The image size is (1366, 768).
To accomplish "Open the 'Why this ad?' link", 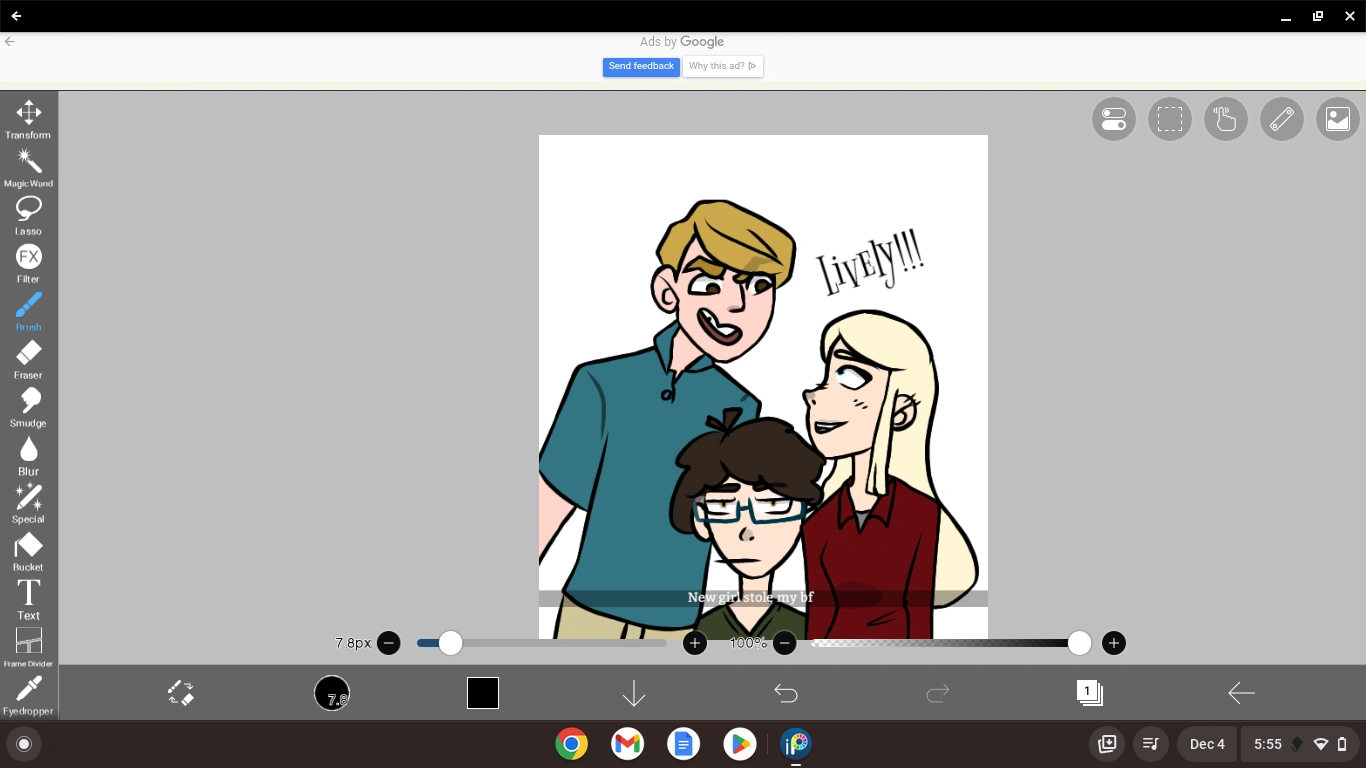I will tap(722, 66).
